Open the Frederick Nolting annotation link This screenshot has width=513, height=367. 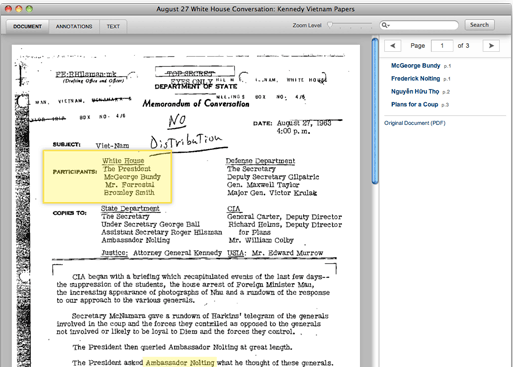pyautogui.click(x=415, y=79)
